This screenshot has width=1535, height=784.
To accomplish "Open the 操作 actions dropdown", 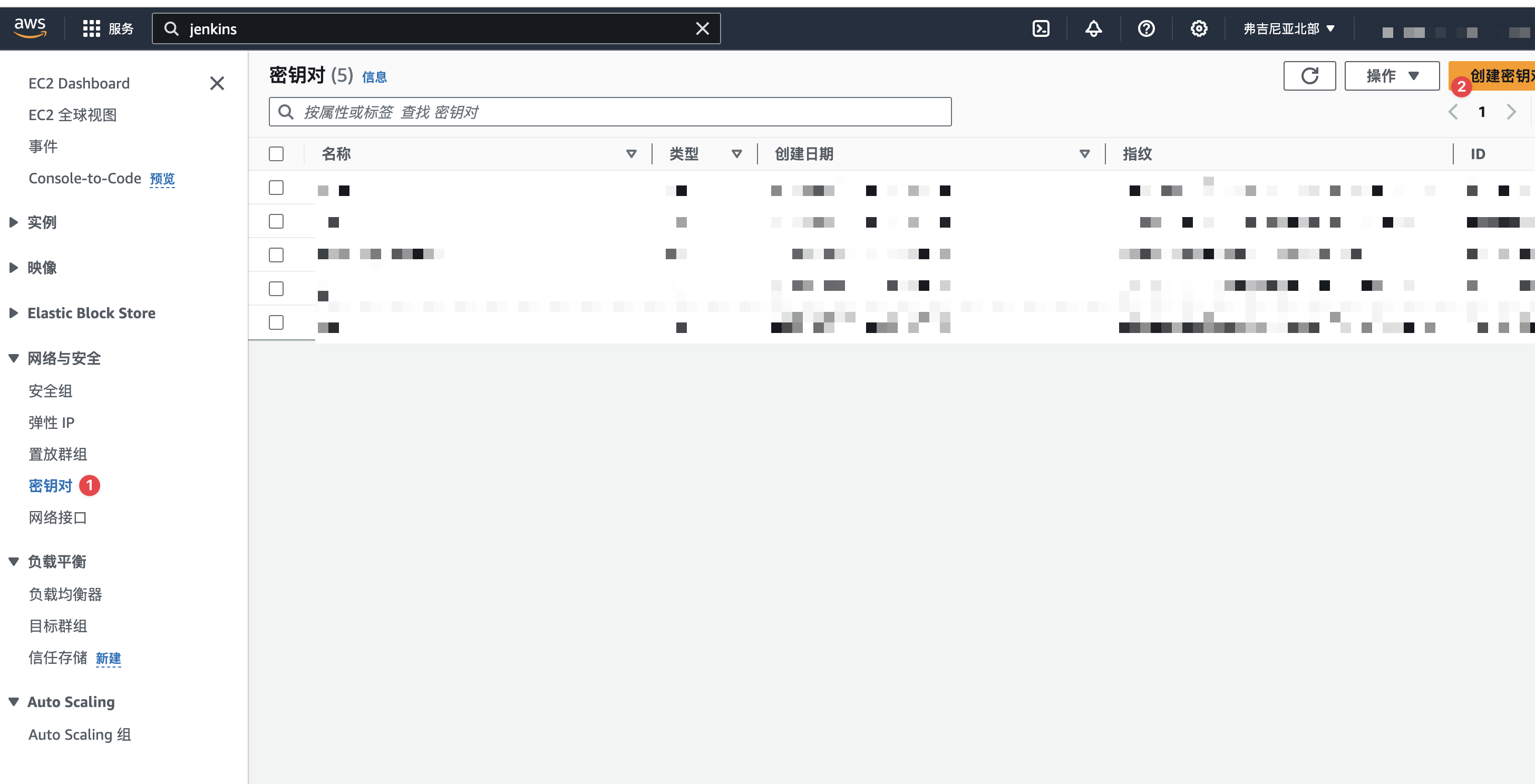I will pos(1392,76).
